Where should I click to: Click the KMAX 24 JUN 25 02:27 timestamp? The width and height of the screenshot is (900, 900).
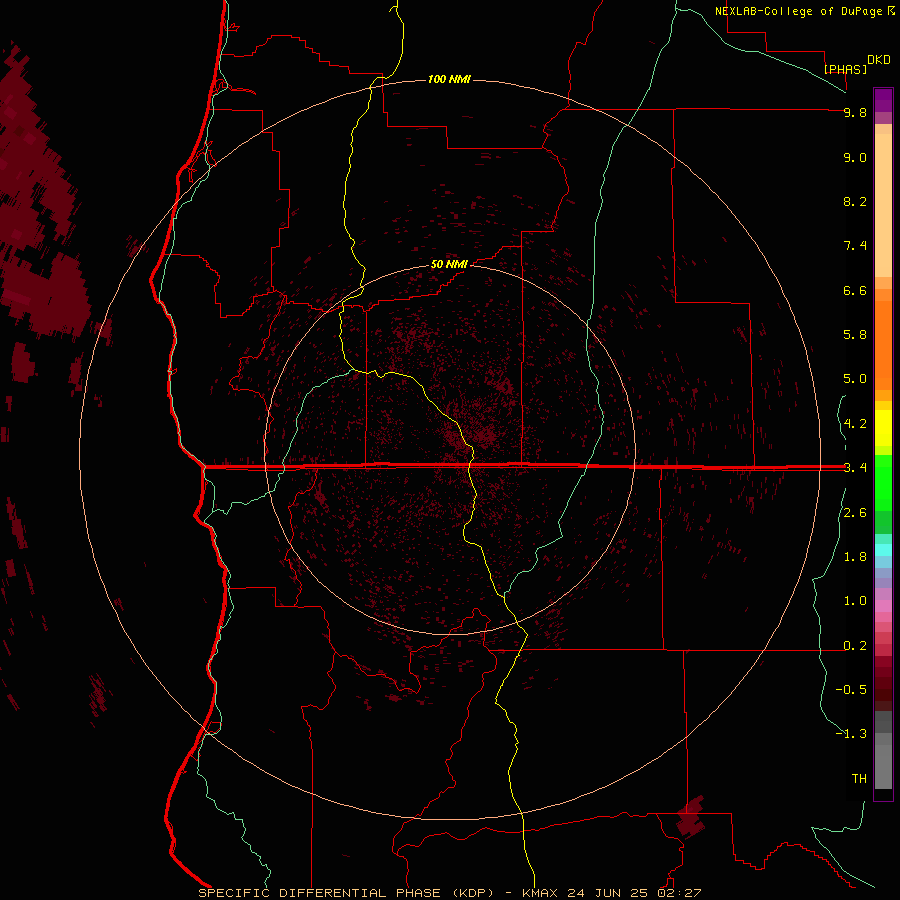click(x=612, y=893)
